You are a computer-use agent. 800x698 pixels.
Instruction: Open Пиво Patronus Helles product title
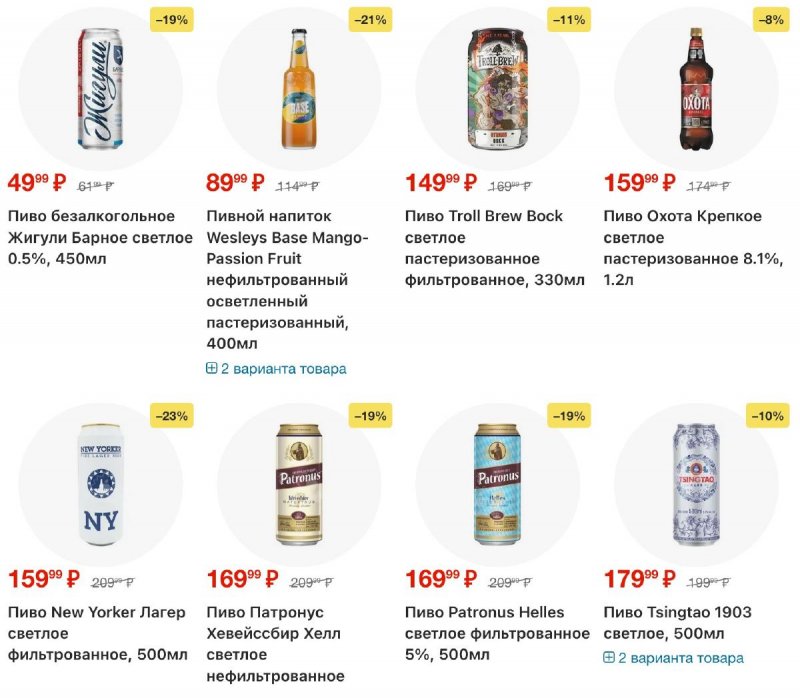[497, 633]
